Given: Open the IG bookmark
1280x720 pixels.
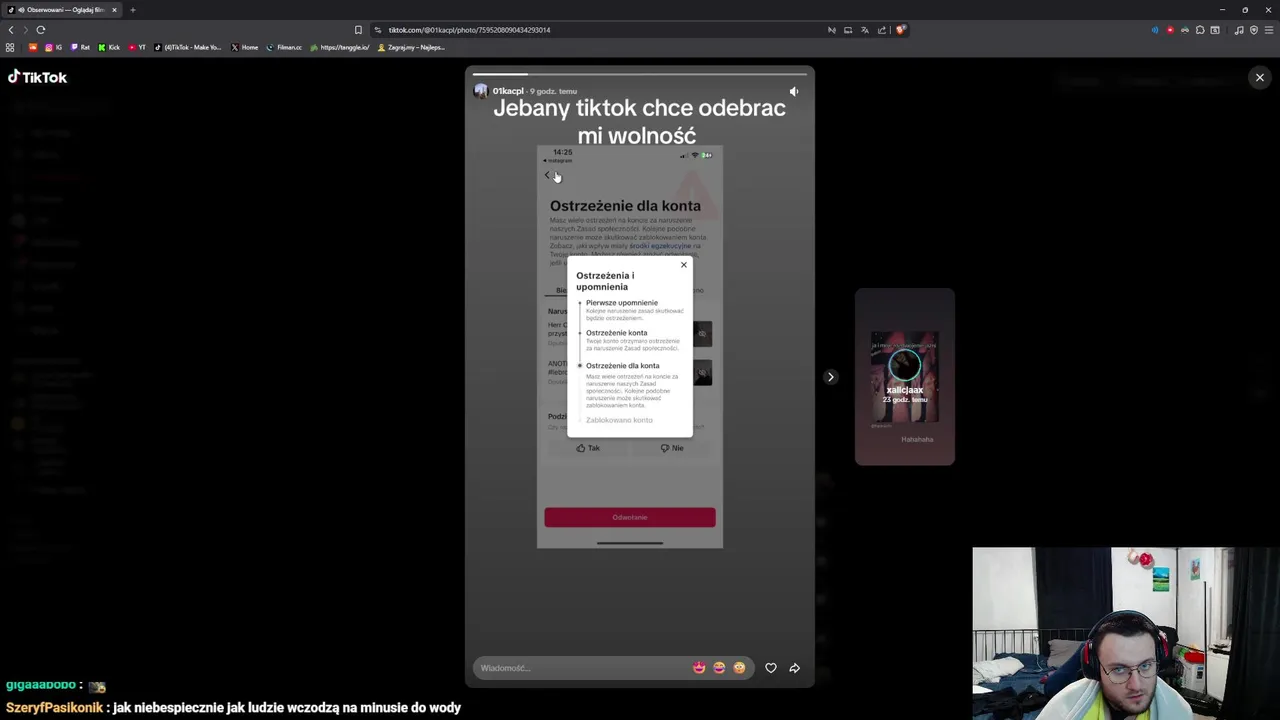Looking at the screenshot, I should pos(53,47).
